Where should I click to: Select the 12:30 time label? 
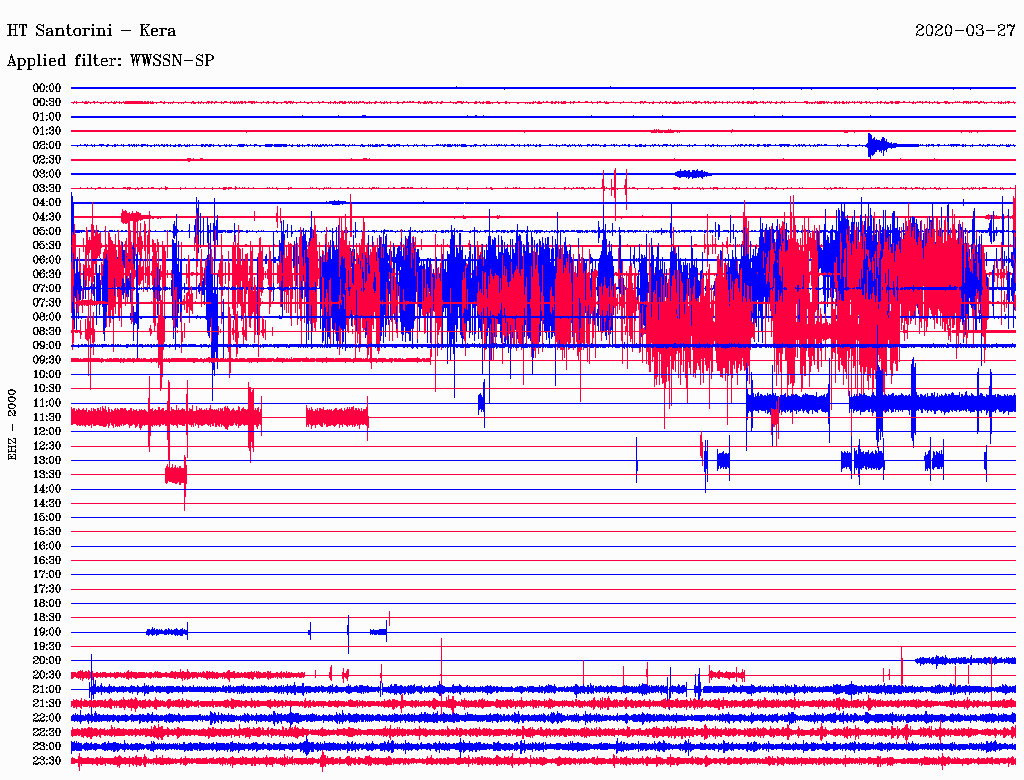click(47, 446)
